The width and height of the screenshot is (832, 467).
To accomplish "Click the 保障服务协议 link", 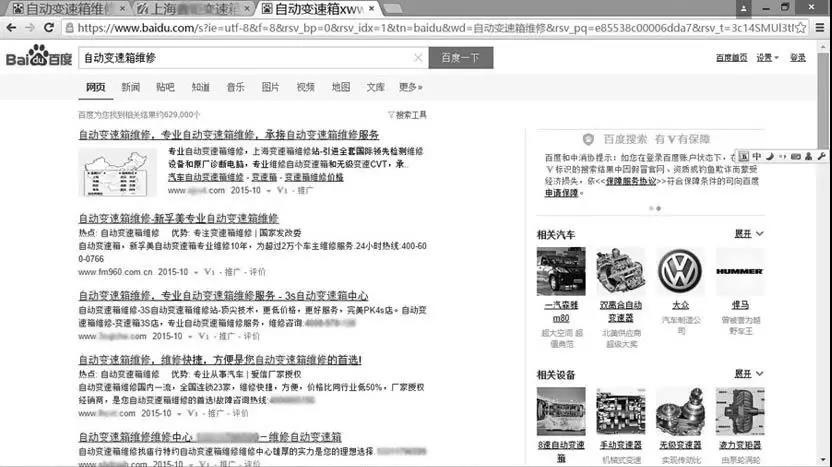I will pyautogui.click(x=631, y=181).
